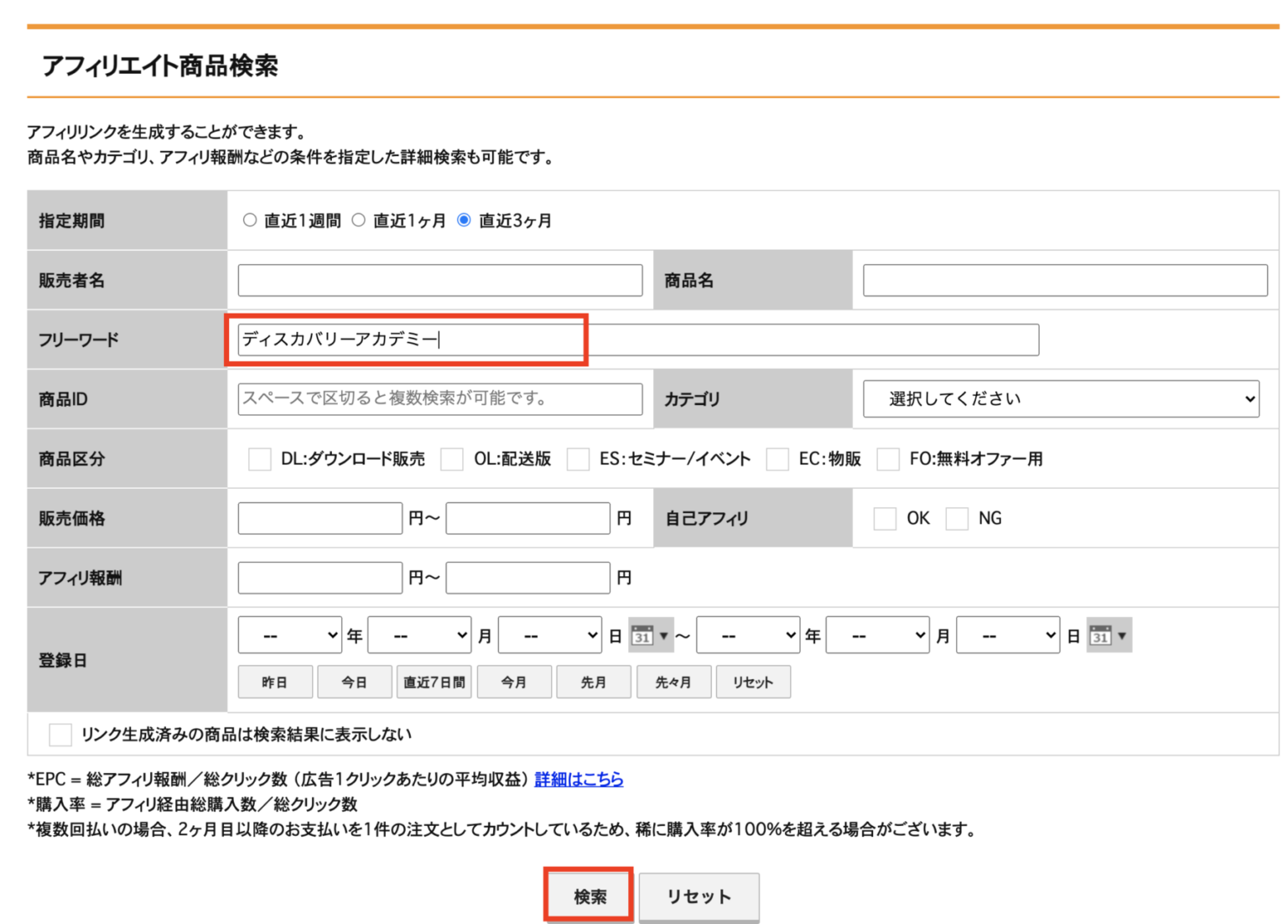Check the DL:ダウンロード販売 checkbox

click(x=260, y=459)
